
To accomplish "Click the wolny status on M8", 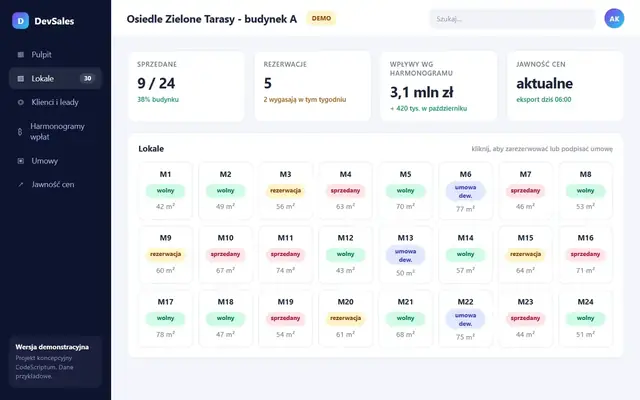I will coord(585,191).
